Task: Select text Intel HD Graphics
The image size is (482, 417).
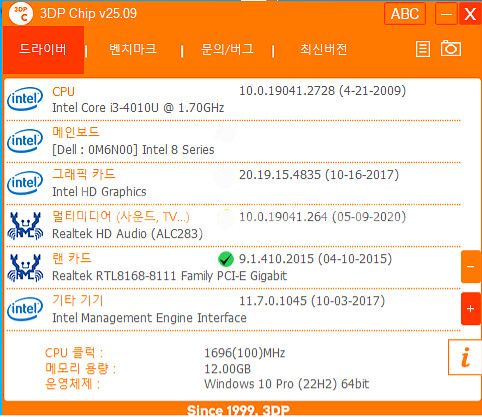Action: [x=99, y=192]
